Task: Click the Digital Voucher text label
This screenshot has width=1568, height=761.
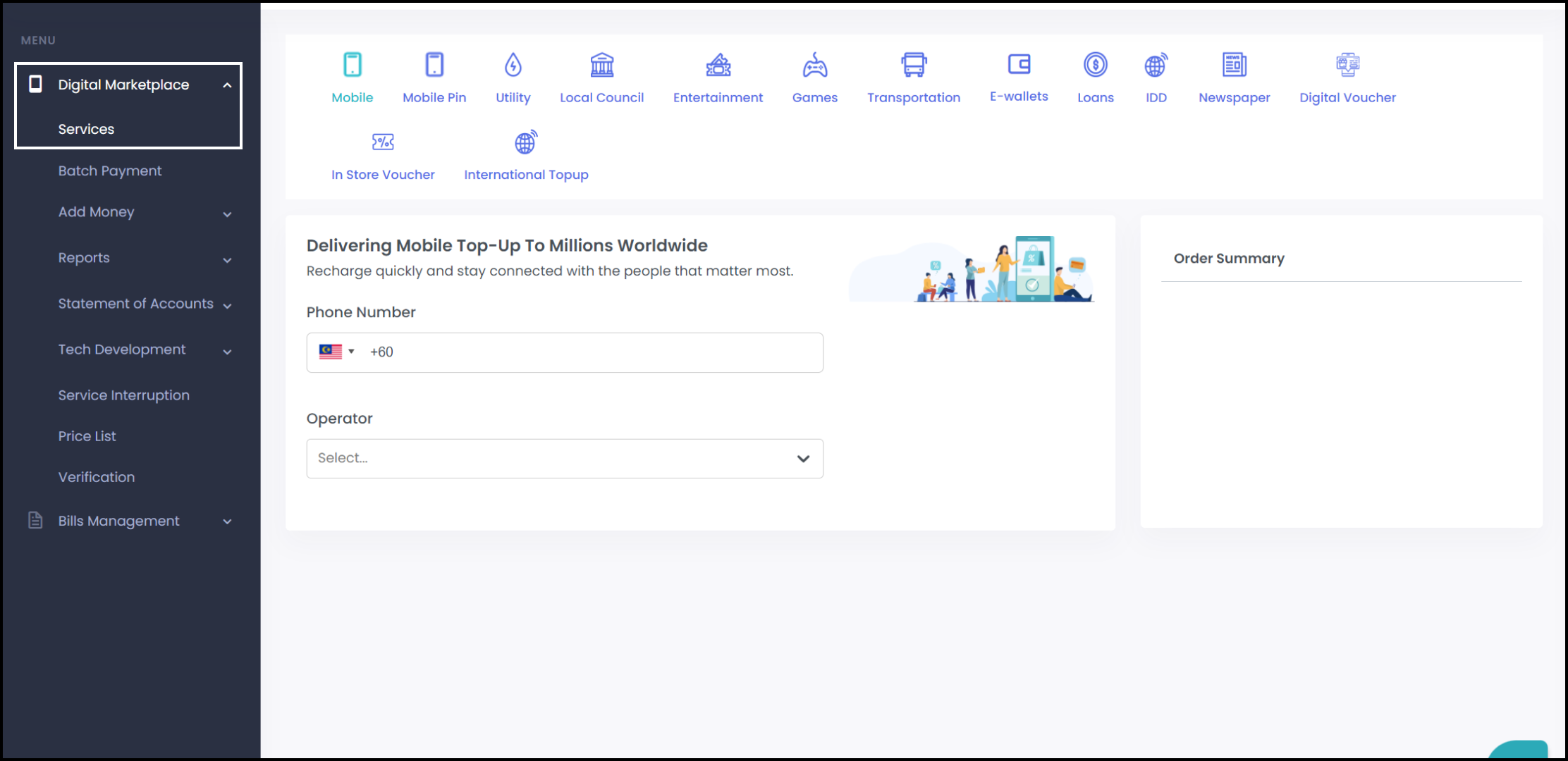Action: [x=1348, y=98]
